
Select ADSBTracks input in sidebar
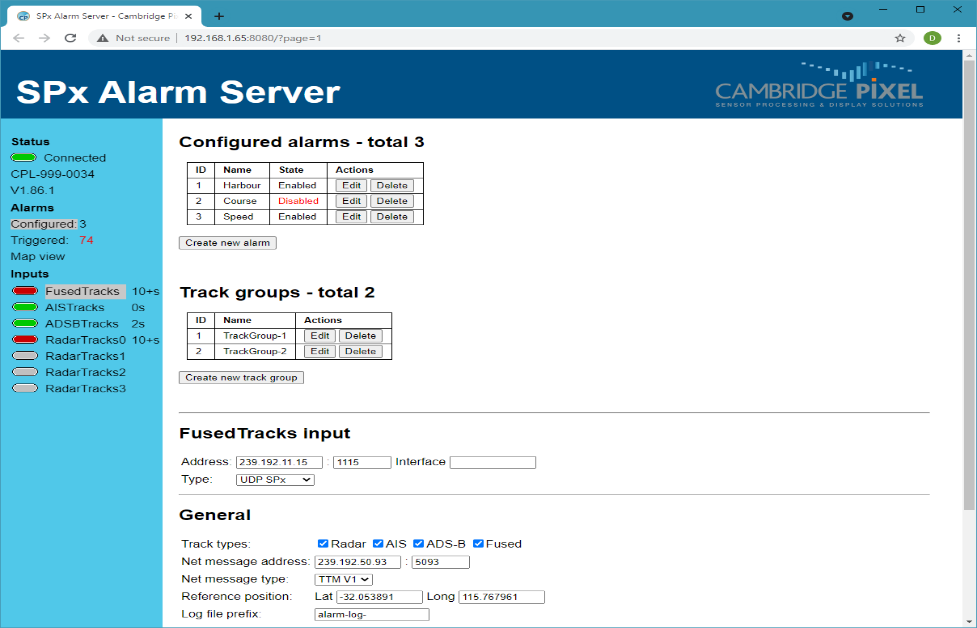(82, 323)
